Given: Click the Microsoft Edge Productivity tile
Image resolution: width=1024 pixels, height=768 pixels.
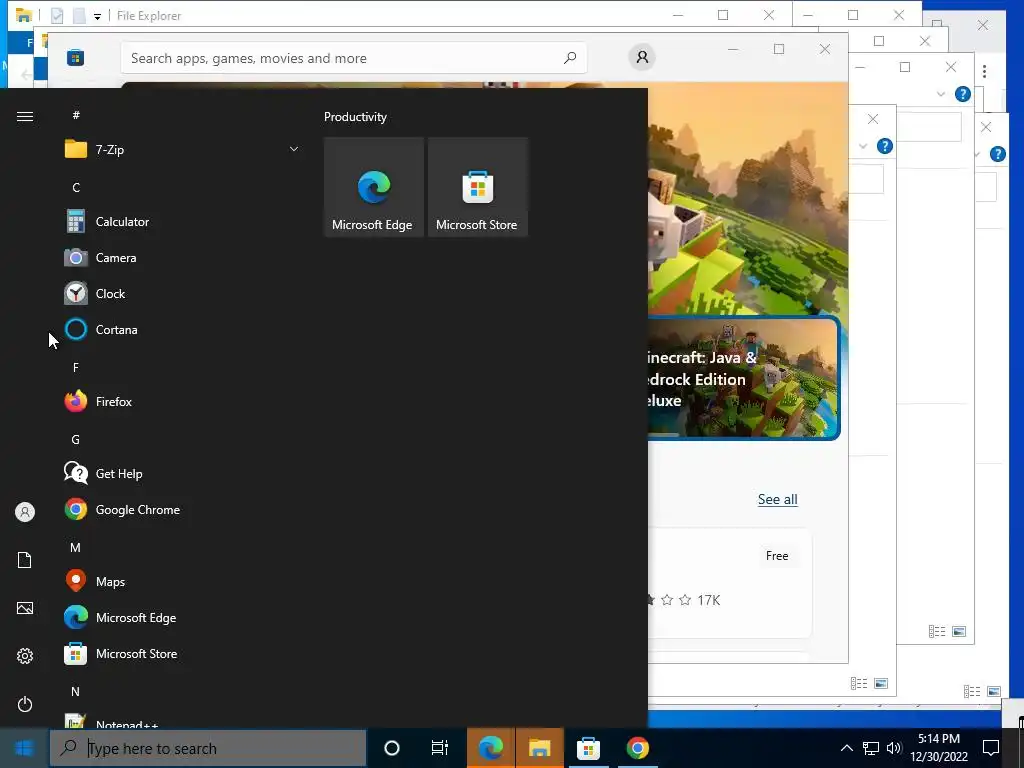Looking at the screenshot, I should 374,187.
